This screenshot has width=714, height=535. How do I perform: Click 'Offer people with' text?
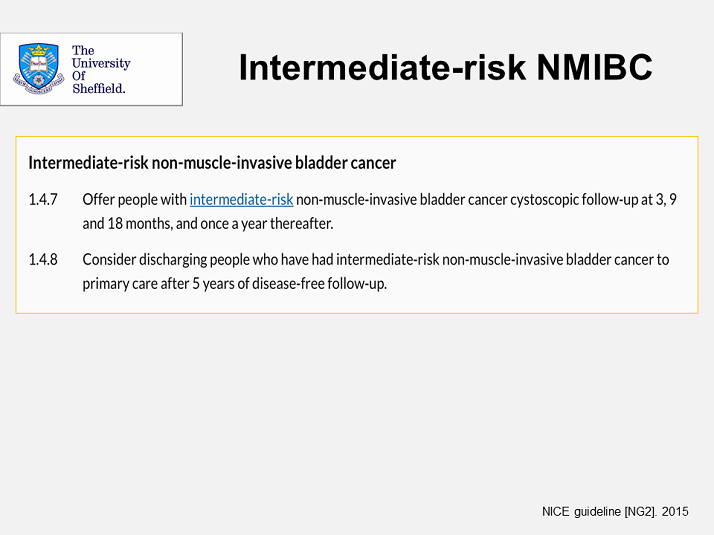[x=134, y=200]
